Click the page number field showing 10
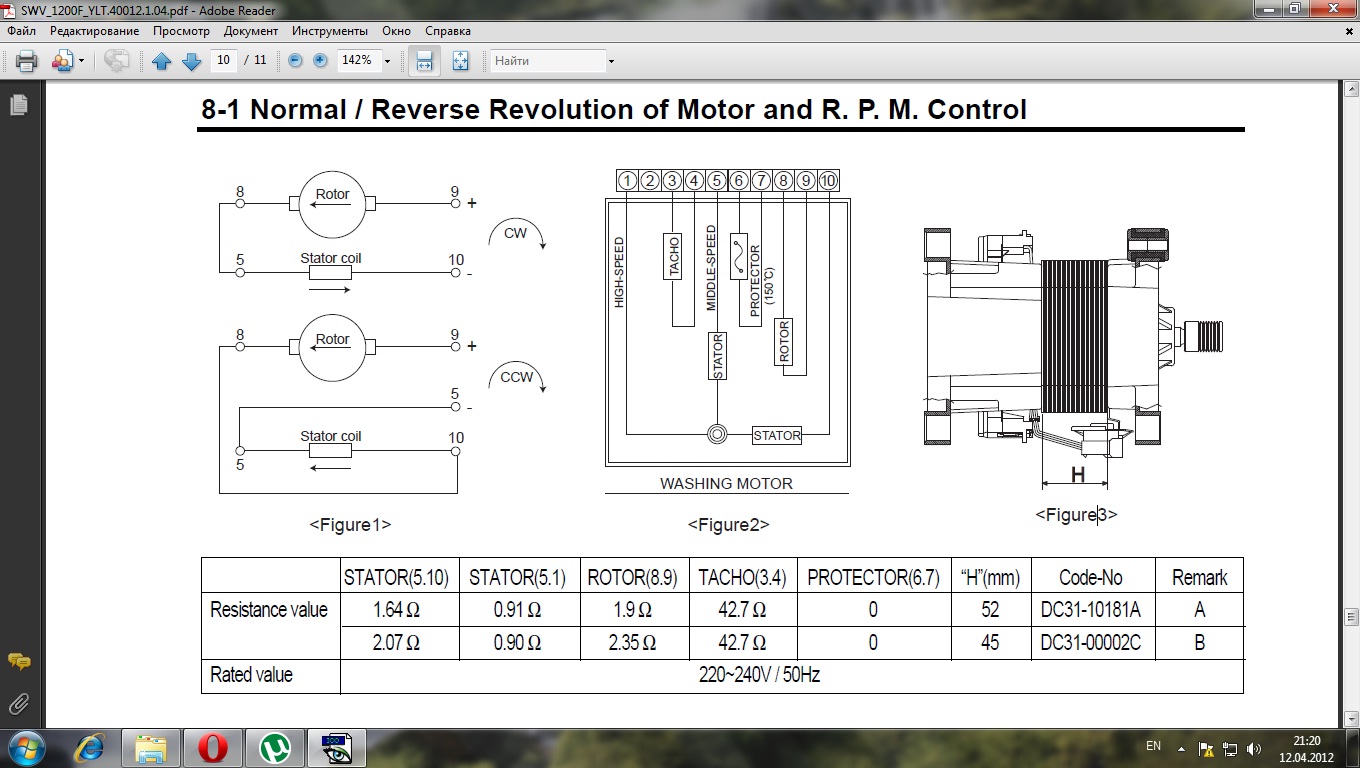This screenshot has width=1360, height=768. pos(224,61)
